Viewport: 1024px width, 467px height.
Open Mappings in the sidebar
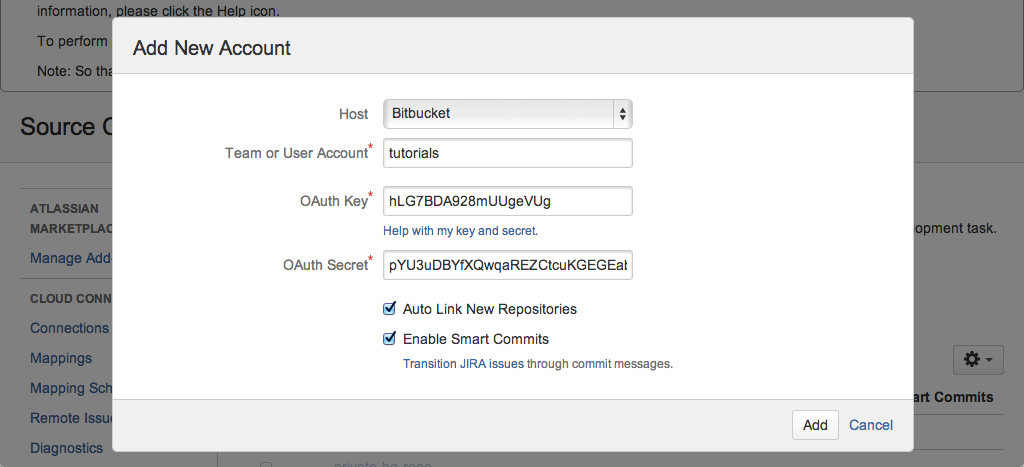click(x=61, y=358)
